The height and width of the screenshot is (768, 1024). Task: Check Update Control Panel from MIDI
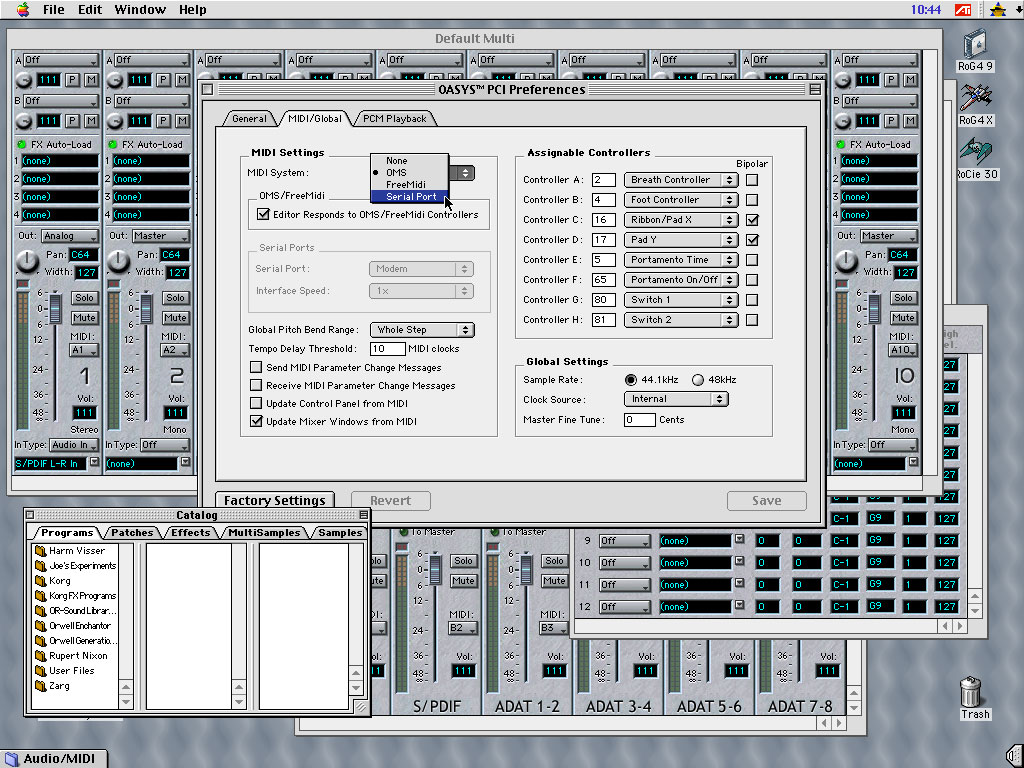[x=256, y=404]
